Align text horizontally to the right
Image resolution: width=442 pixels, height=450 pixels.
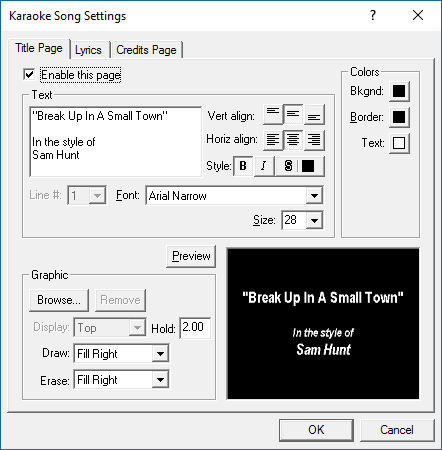click(x=314, y=140)
